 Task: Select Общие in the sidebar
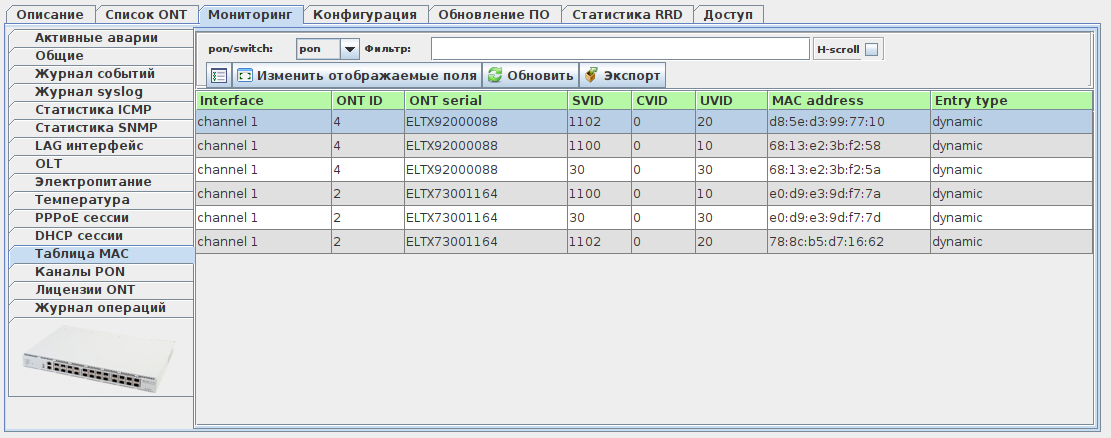pyautogui.click(x=101, y=56)
